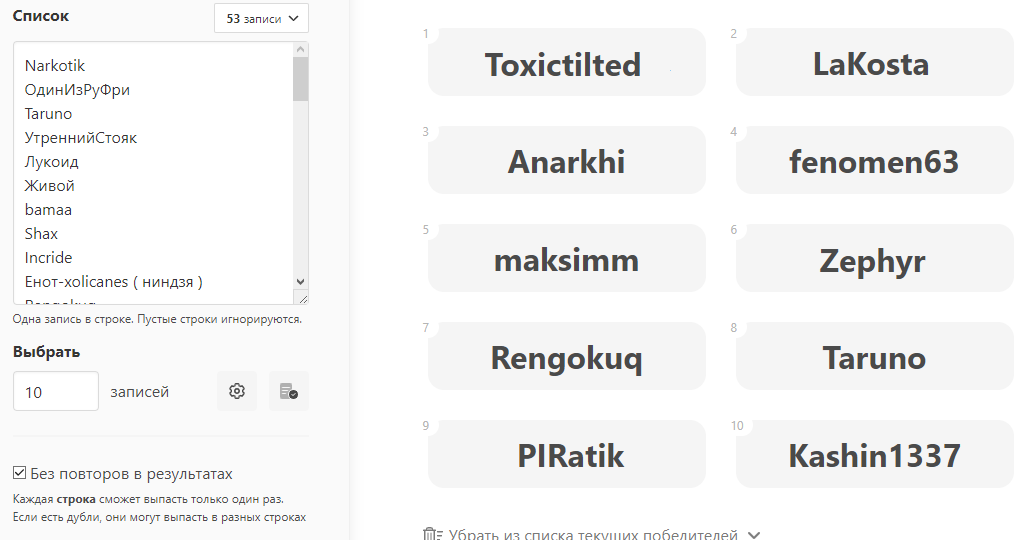
Task: Click the textarea scroll up arrow
Action: (x=301, y=50)
